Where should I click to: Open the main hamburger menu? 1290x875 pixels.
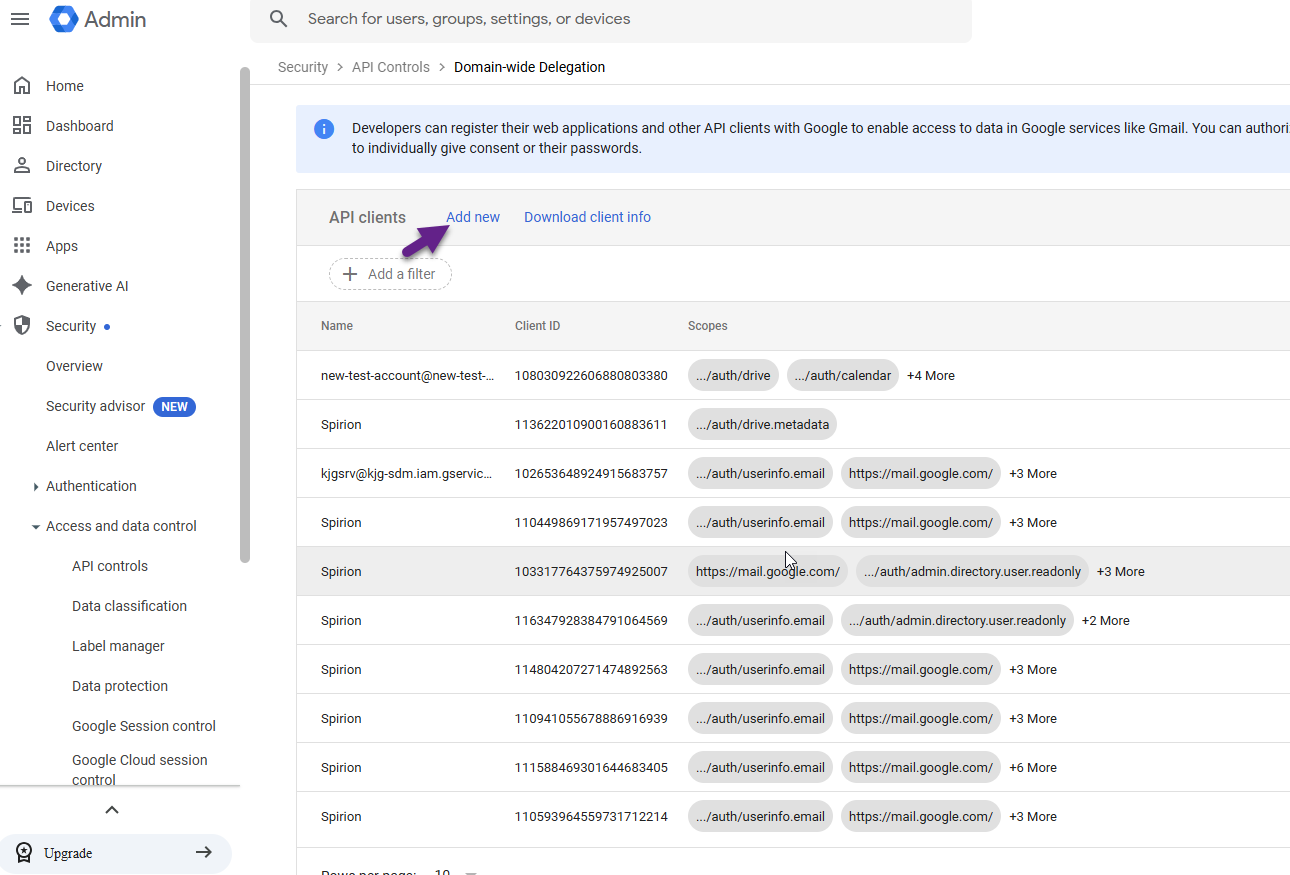point(19,19)
